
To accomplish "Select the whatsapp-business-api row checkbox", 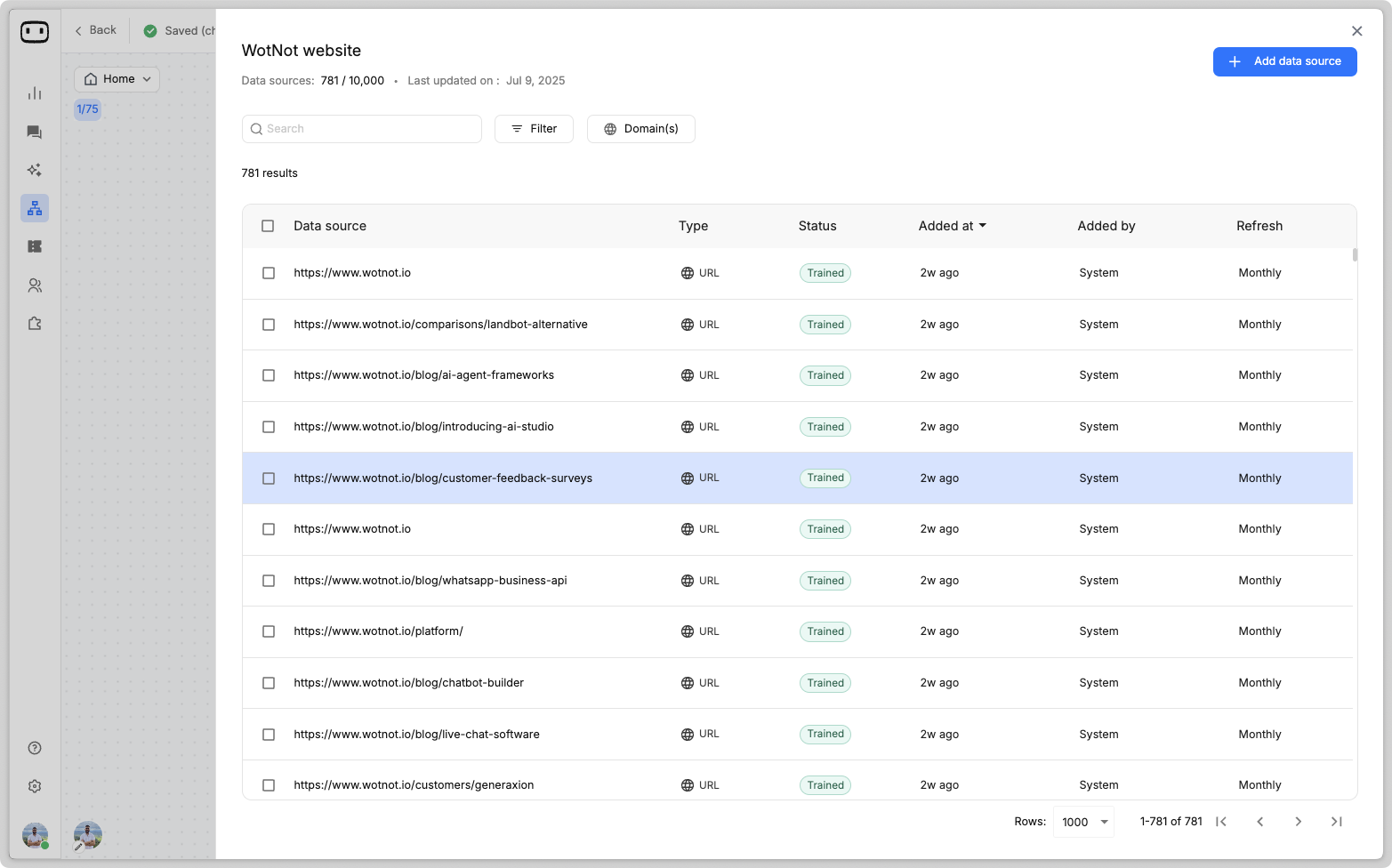I will tap(269, 581).
